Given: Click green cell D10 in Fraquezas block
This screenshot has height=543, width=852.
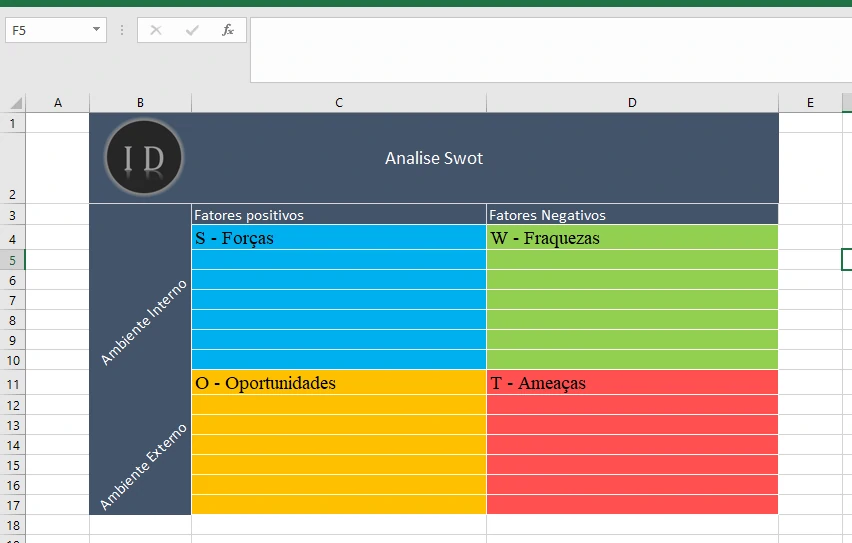Looking at the screenshot, I should 632,360.
